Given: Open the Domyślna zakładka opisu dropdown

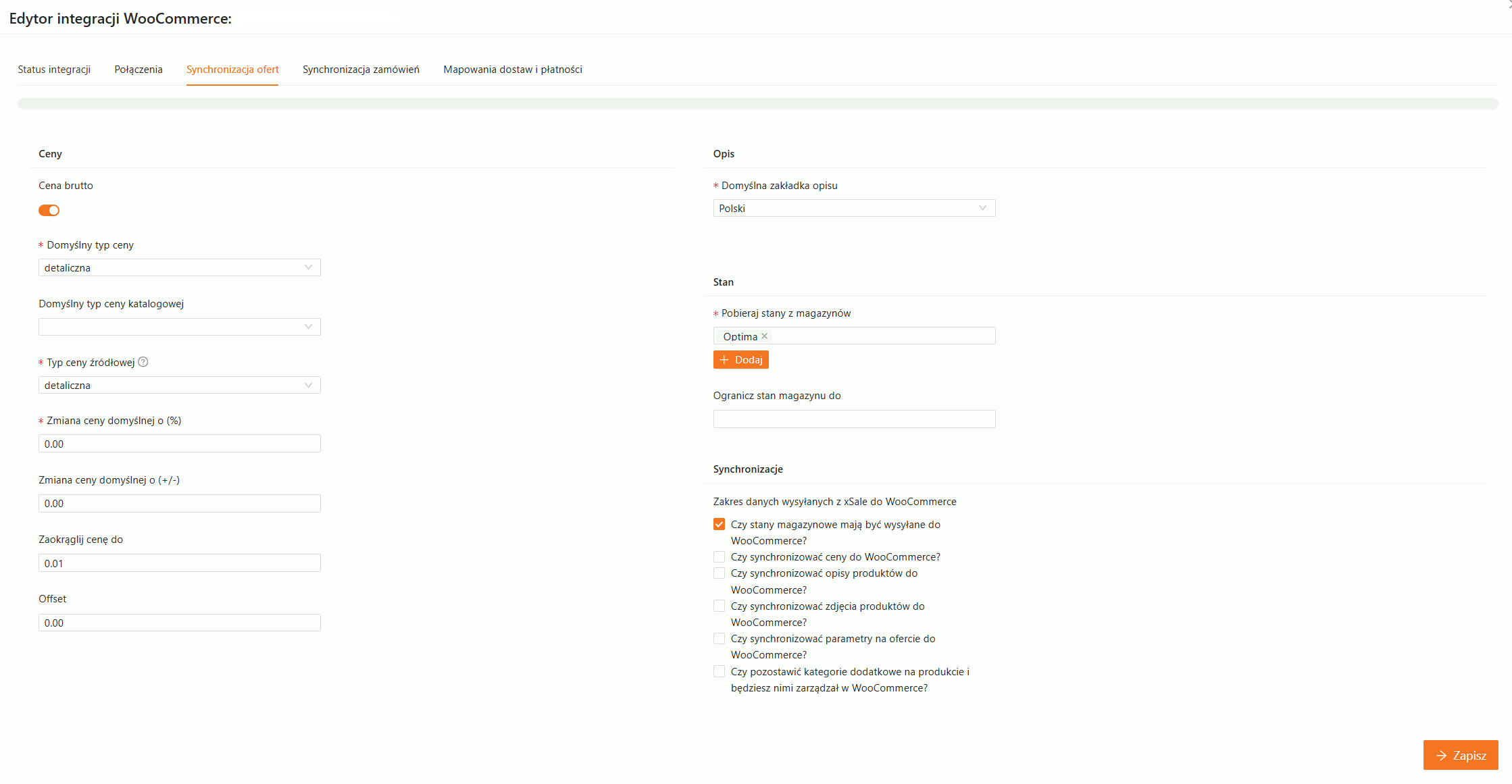Looking at the screenshot, I should pyautogui.click(x=853, y=209).
